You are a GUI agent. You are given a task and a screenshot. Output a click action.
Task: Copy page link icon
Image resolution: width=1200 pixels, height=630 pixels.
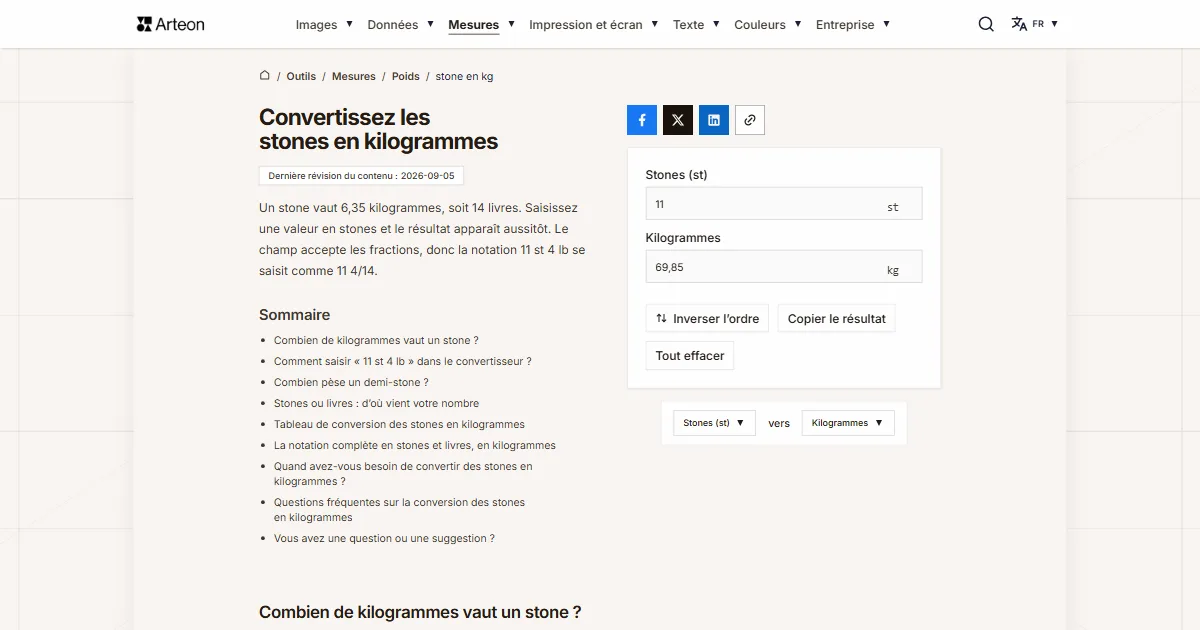pyautogui.click(x=750, y=120)
